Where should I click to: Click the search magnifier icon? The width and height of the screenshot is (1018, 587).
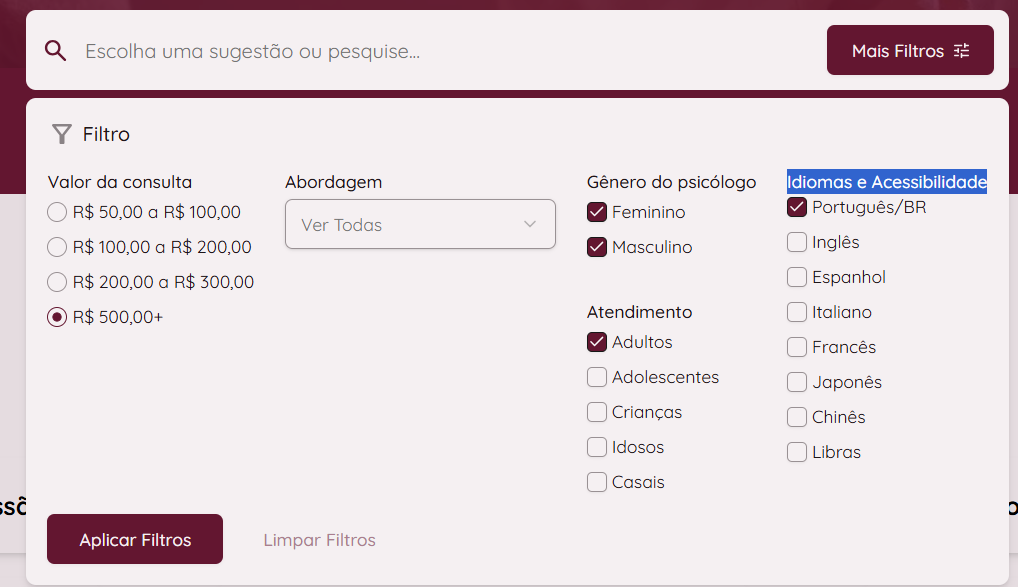point(56,51)
